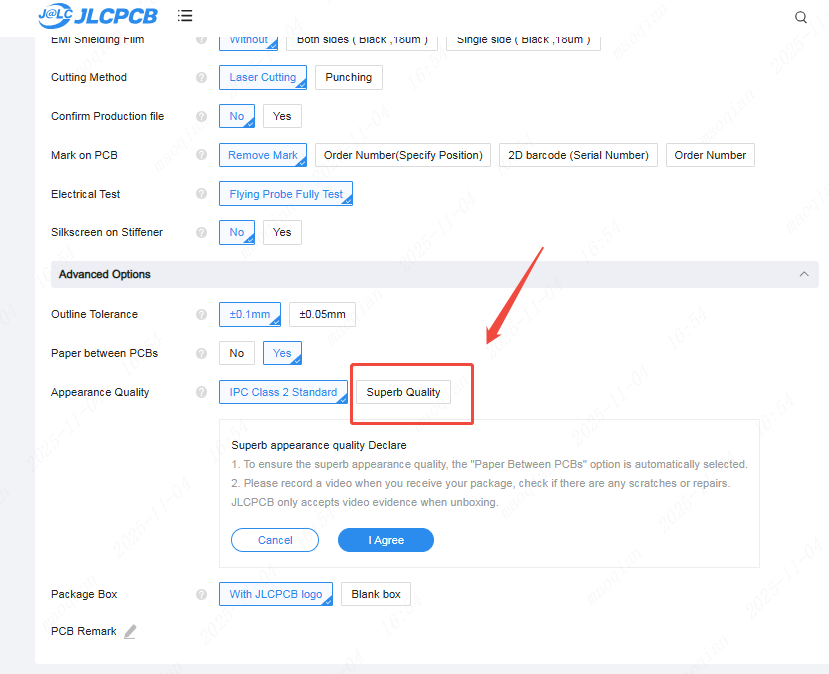Choose 2D barcode (Serial Number) mark
The width and height of the screenshot is (829, 674).
pyautogui.click(x=578, y=155)
